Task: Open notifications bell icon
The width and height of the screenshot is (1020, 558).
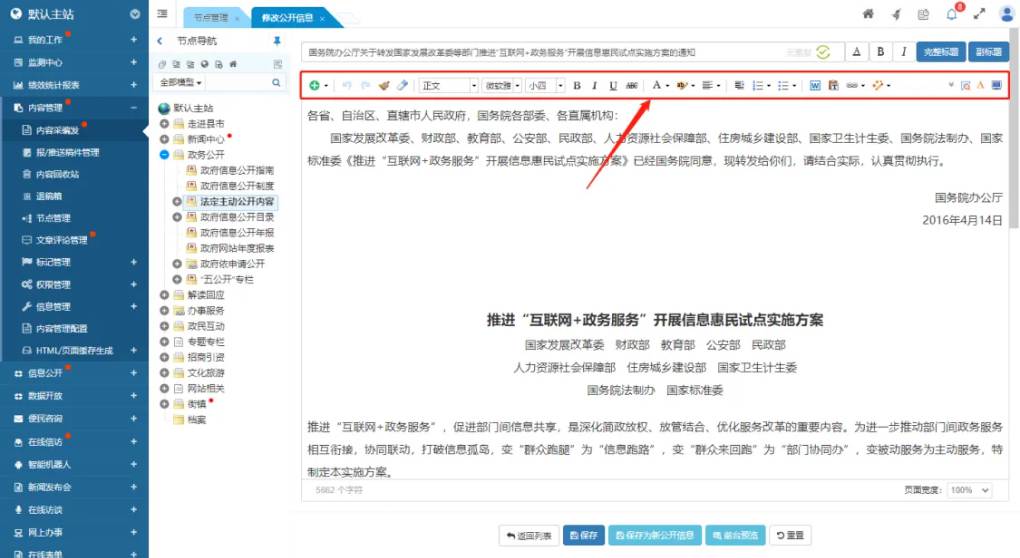Action: click(951, 14)
